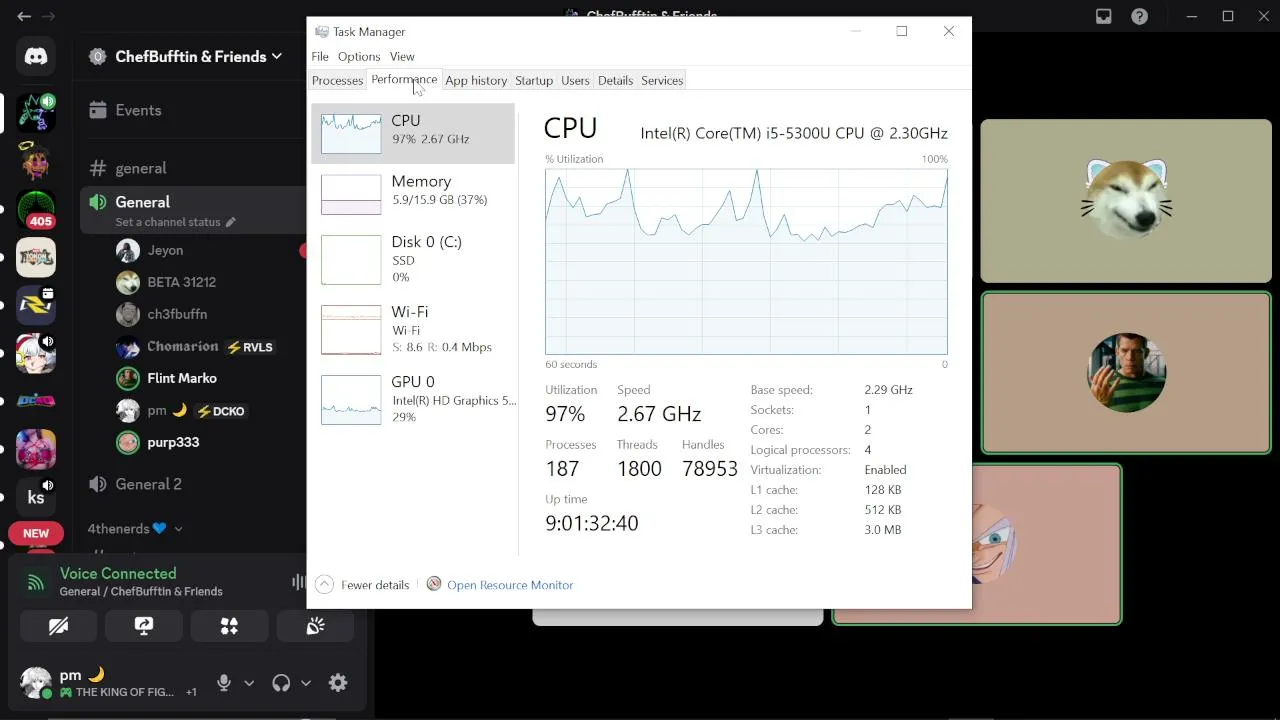This screenshot has height=720, width=1280.
Task: Select the Performance tab
Action: pyautogui.click(x=404, y=80)
